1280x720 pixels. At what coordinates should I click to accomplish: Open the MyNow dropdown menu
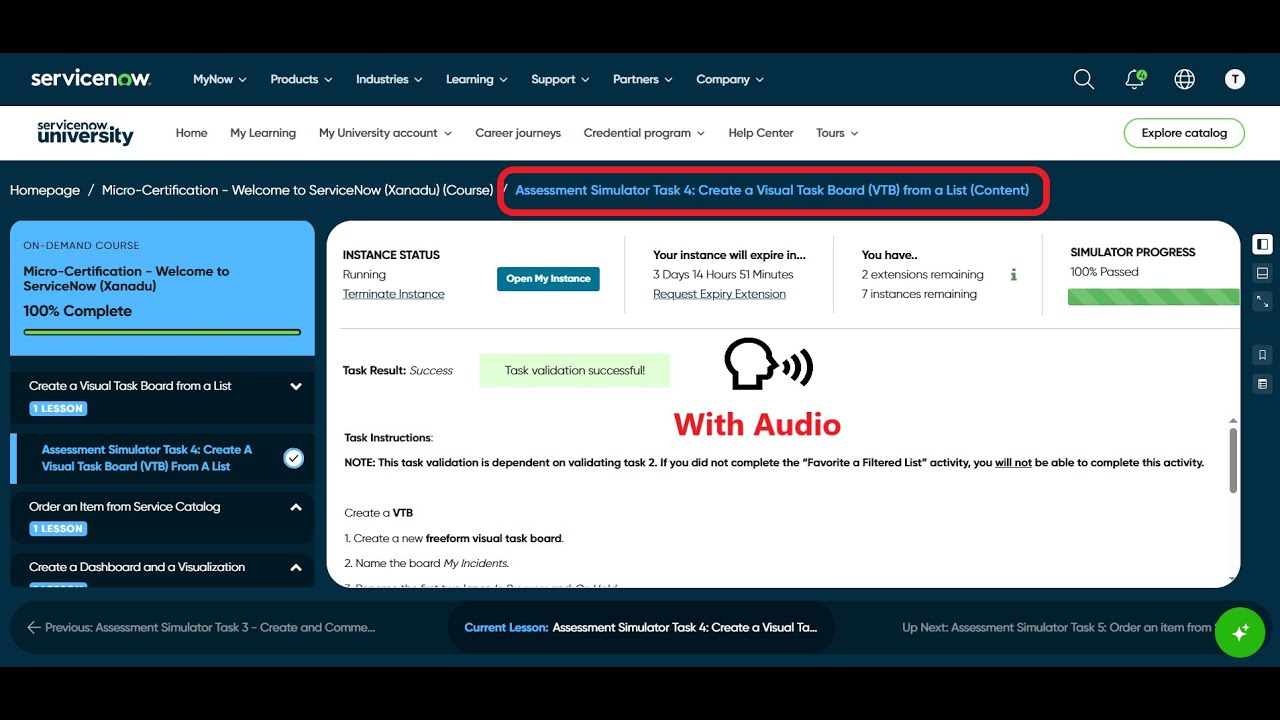point(220,79)
